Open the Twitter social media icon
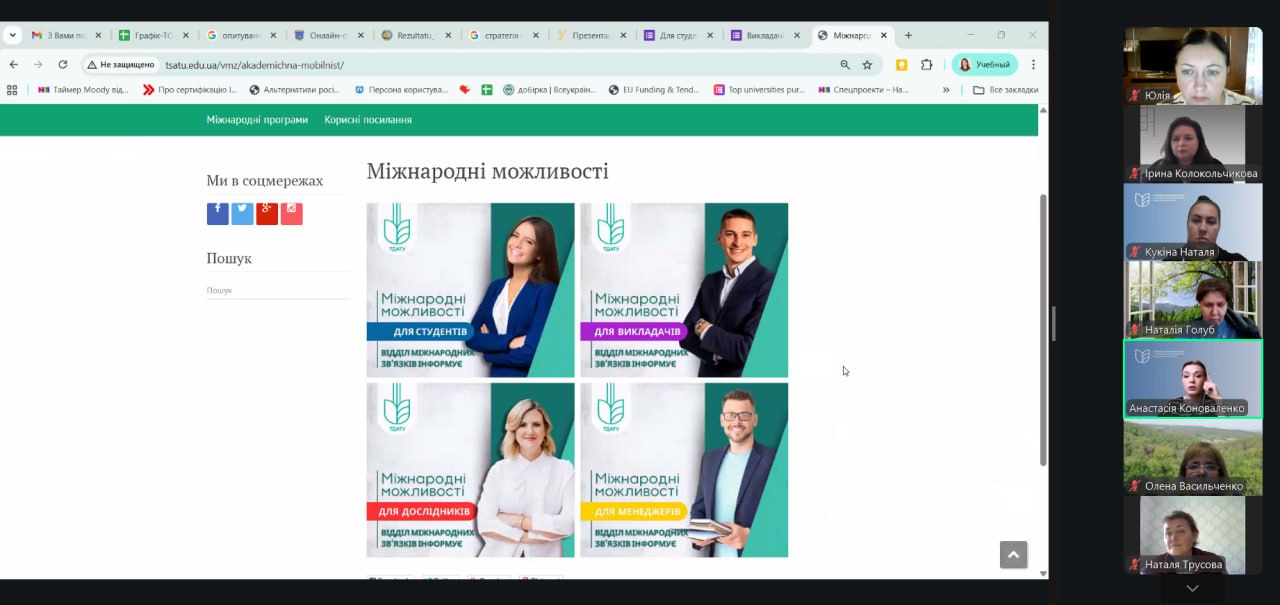Screen dimensions: 1280x605 pos(242,212)
